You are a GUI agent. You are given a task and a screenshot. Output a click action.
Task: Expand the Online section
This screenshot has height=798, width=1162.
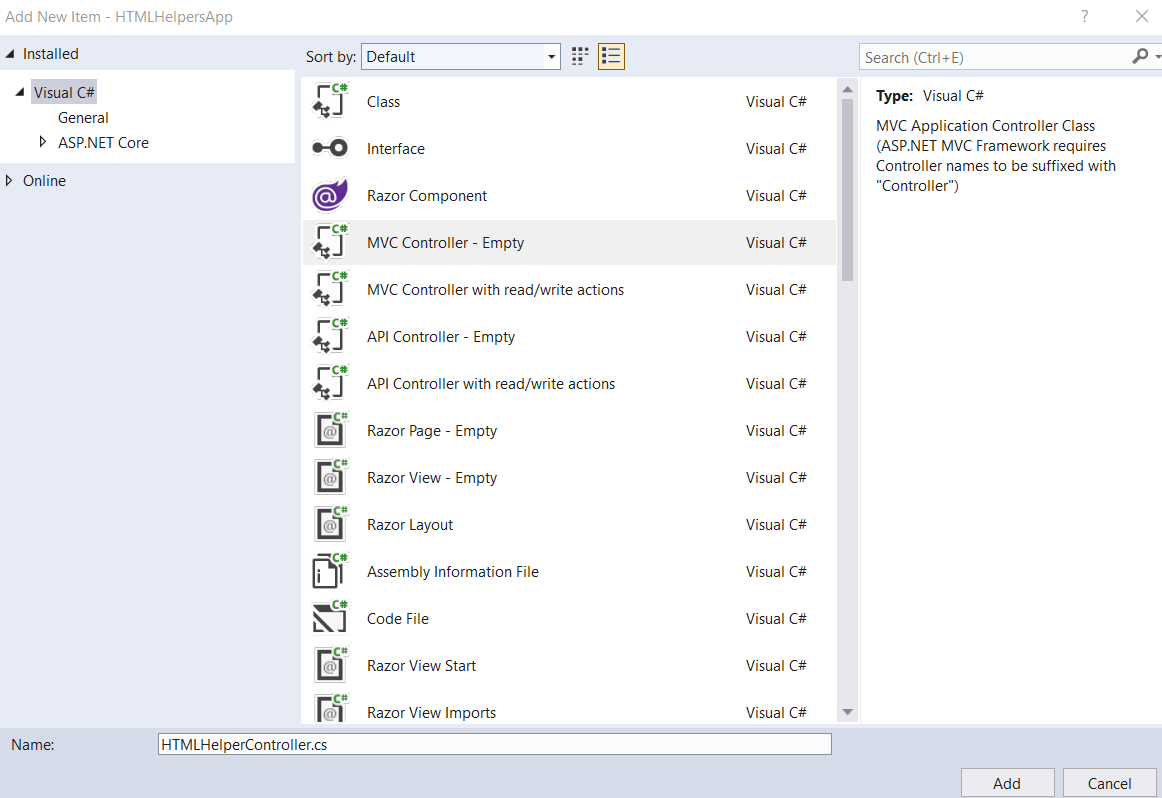9,180
